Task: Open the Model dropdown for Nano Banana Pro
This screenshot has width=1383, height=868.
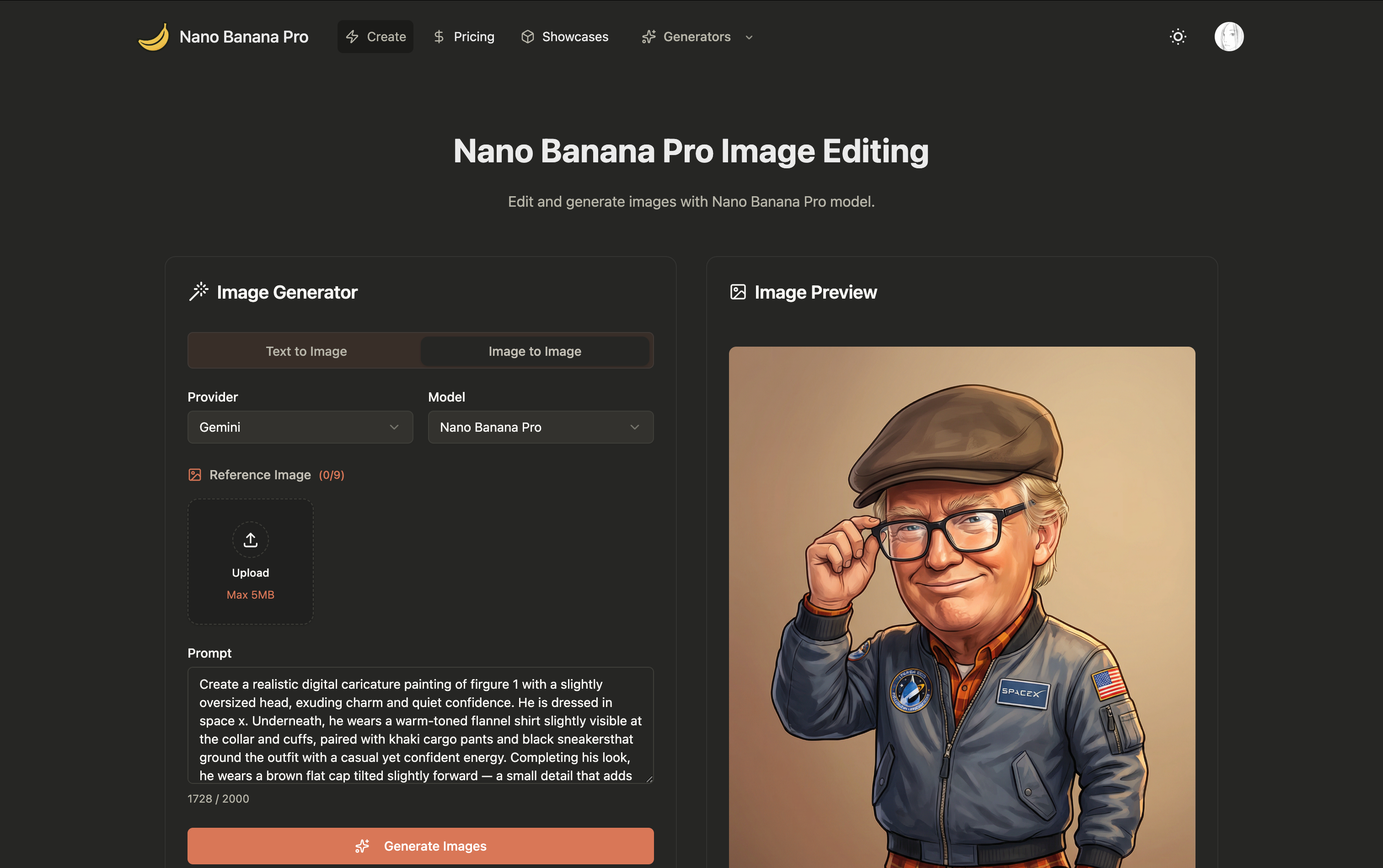Action: (x=540, y=427)
